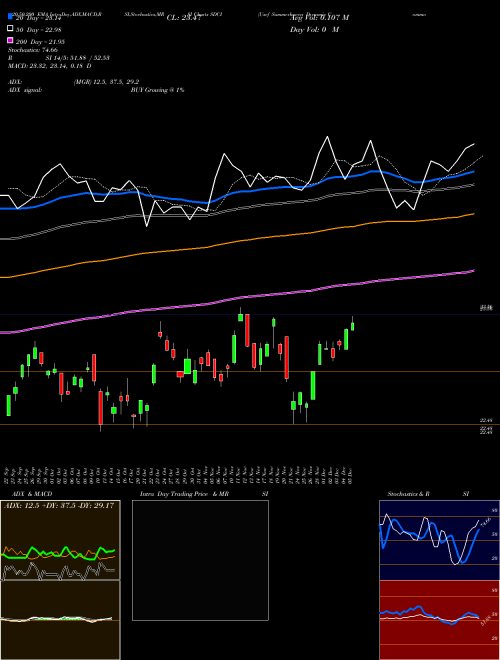Click the 'BUY Growing @ 1%' ADX signal

click(157, 90)
